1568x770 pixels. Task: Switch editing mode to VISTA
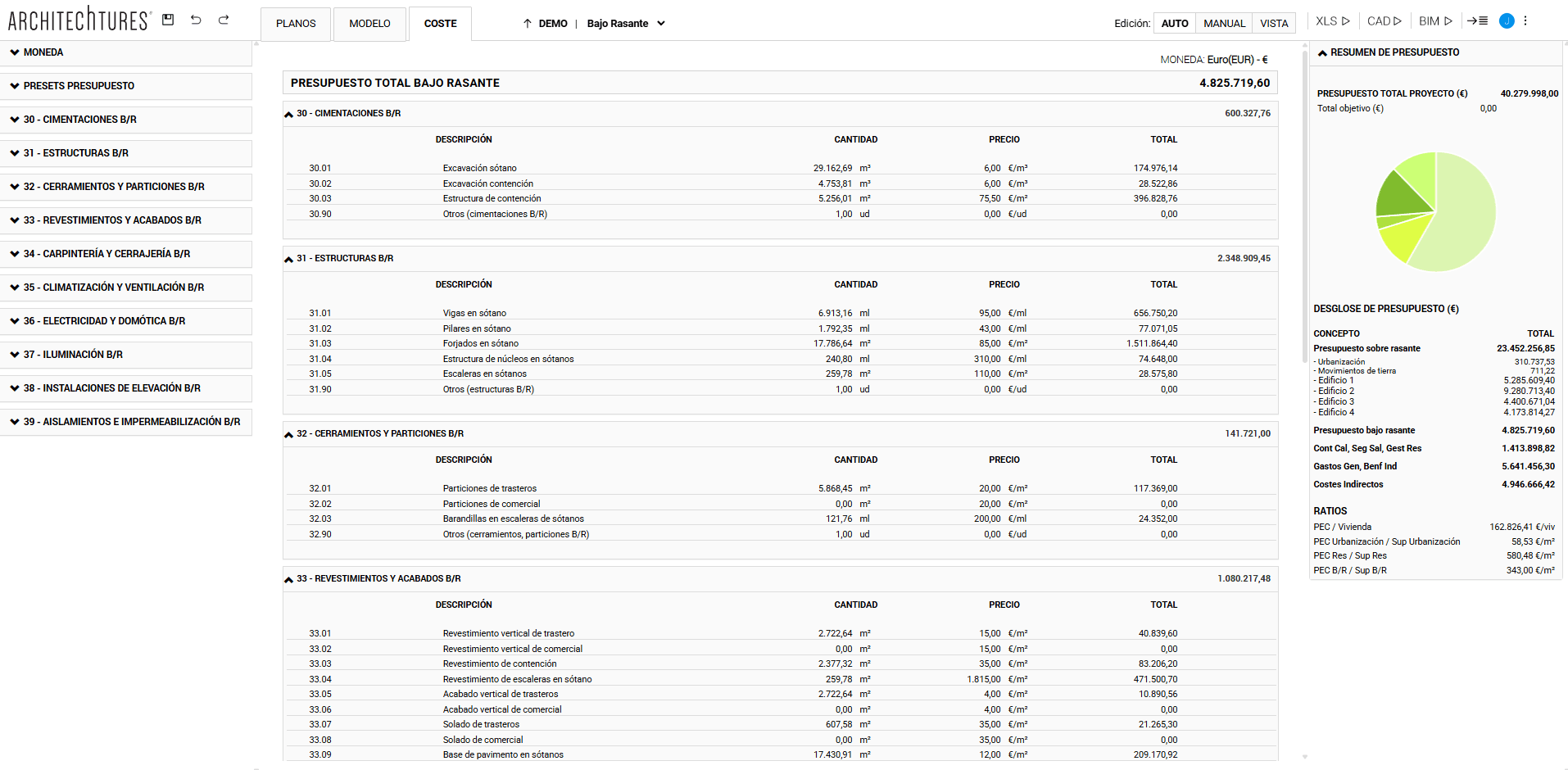pos(1274,24)
